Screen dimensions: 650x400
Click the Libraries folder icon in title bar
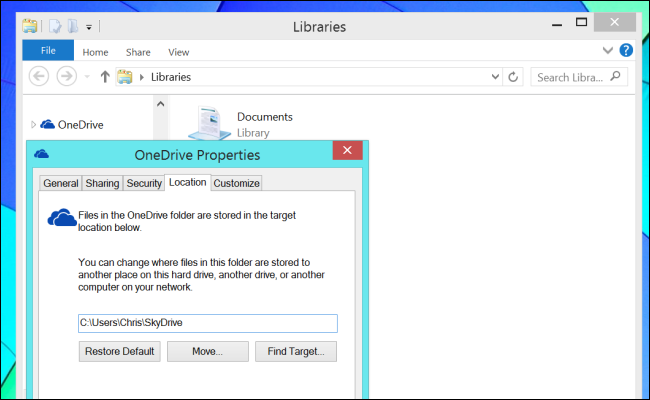(x=30, y=26)
